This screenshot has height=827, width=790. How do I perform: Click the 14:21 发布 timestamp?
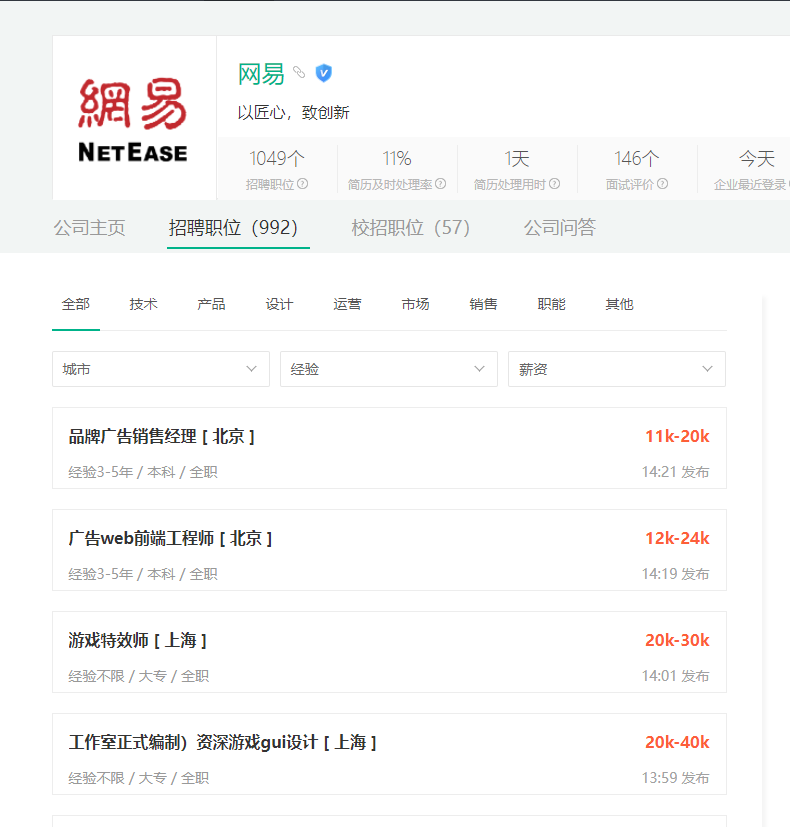(x=675, y=472)
